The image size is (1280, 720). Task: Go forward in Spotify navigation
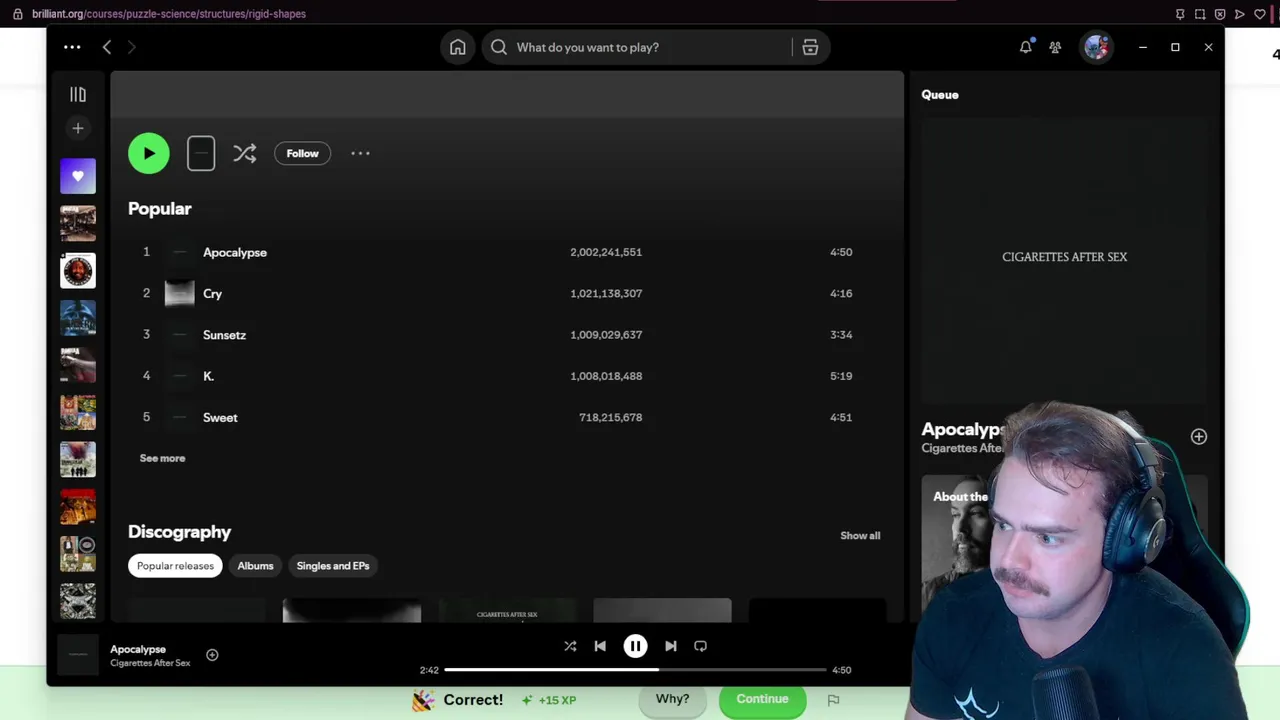131,47
